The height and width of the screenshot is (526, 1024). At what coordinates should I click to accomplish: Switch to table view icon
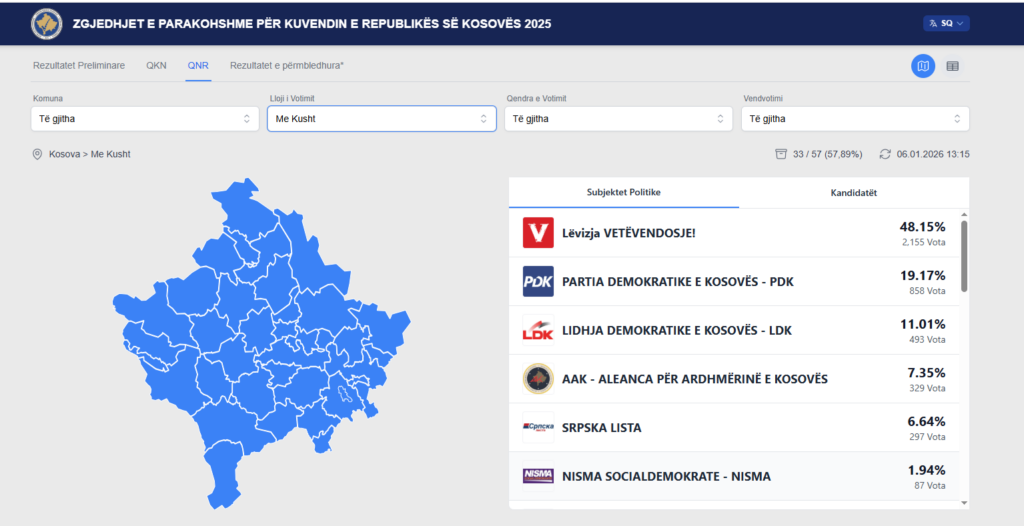(952, 66)
